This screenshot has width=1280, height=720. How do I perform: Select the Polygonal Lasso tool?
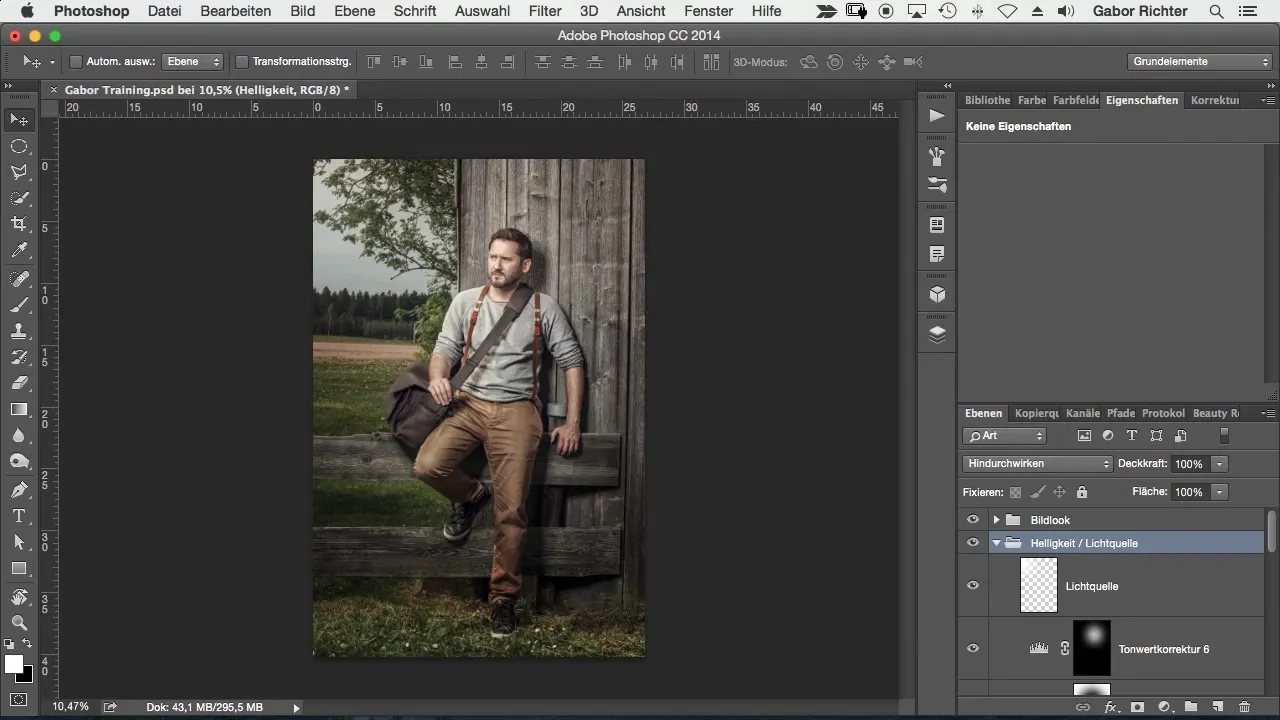(x=19, y=172)
